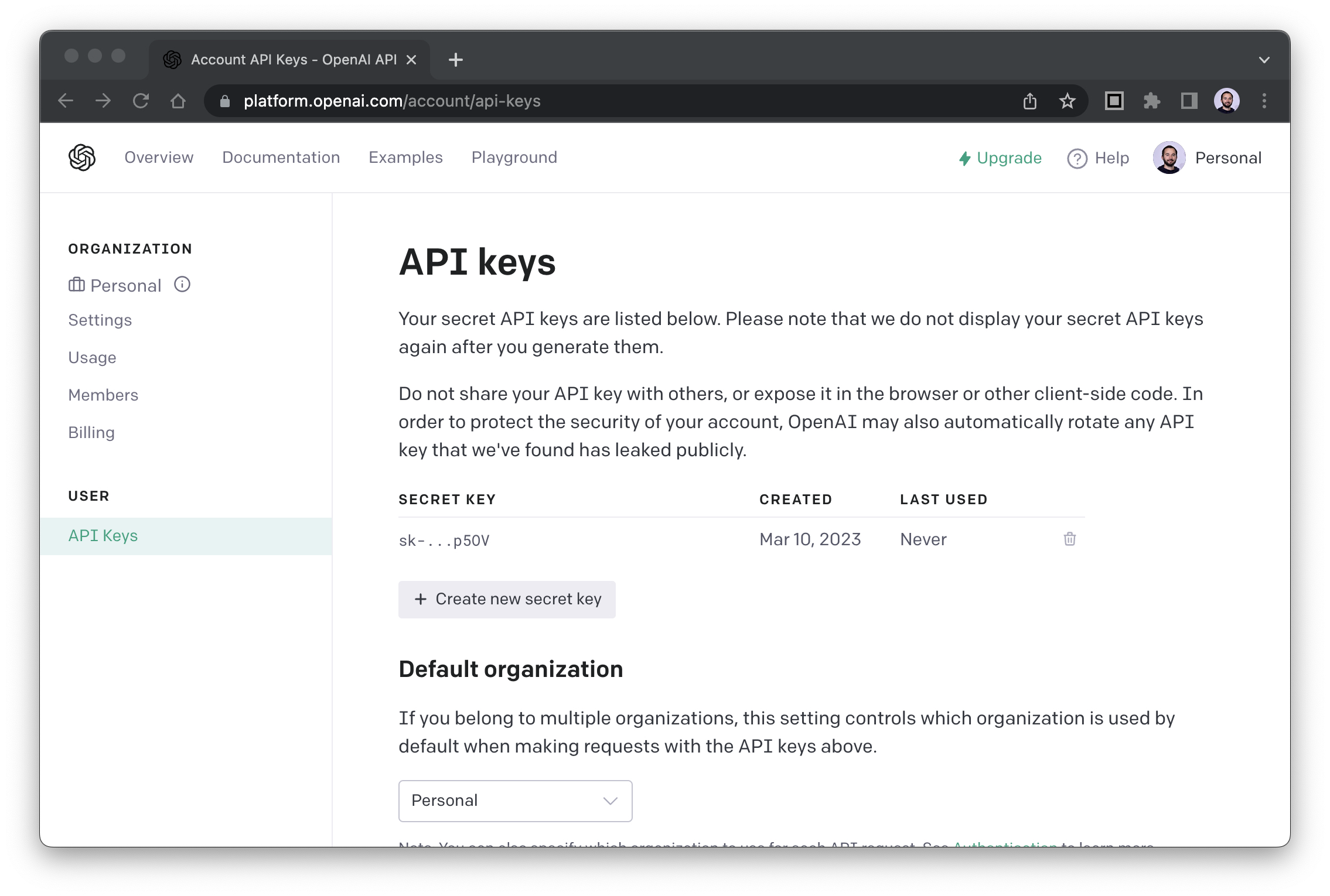The width and height of the screenshot is (1330, 896).
Task: Open the Playground tab
Action: (x=514, y=158)
